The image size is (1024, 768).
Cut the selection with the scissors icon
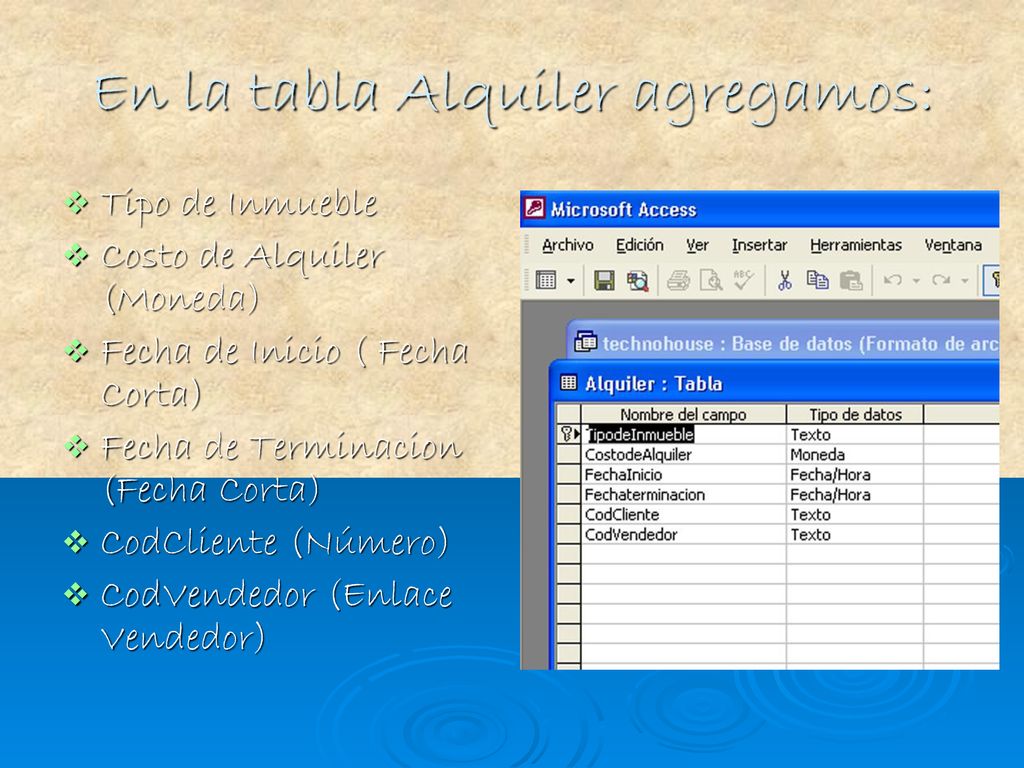[784, 281]
